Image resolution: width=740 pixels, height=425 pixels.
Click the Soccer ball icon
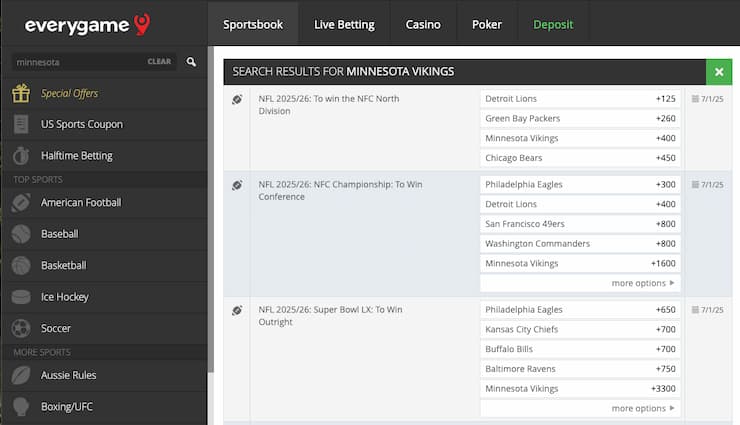pos(21,328)
